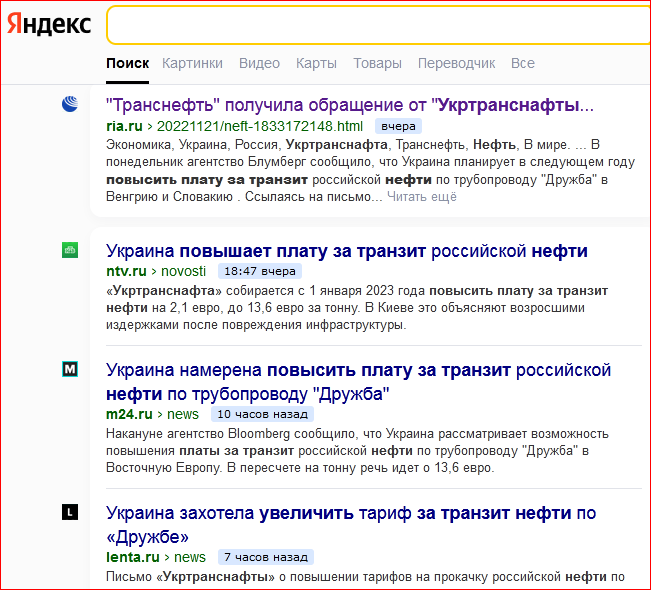Click the ria.ru domain link
The width and height of the screenshot is (651, 590).
point(124,126)
